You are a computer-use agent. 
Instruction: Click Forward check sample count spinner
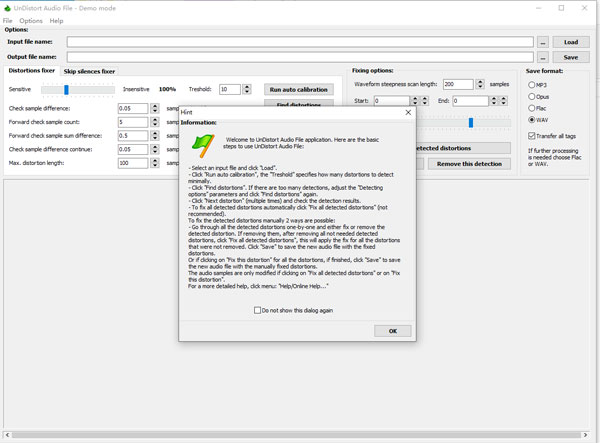tap(155, 122)
